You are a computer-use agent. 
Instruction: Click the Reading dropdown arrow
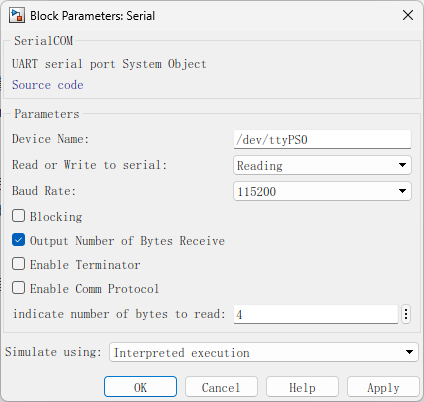pyautogui.click(x=402, y=165)
